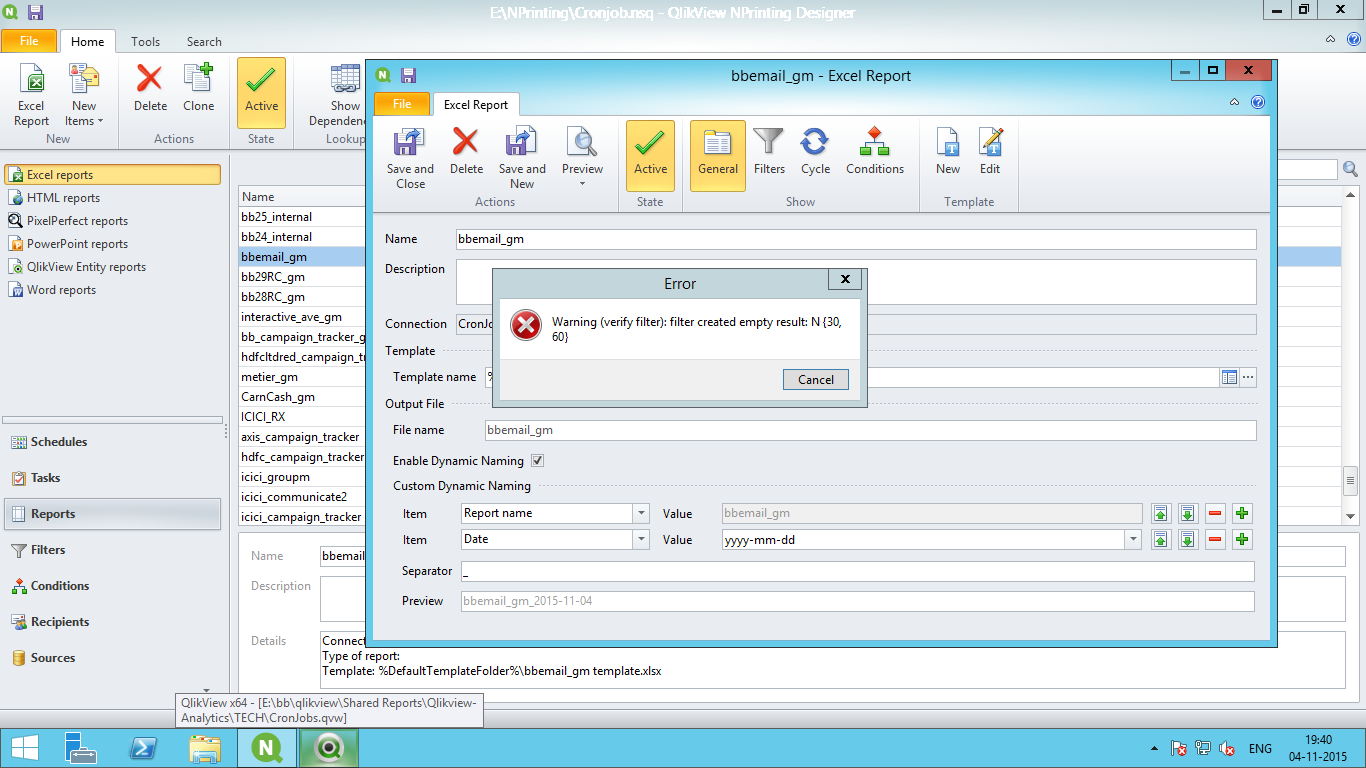
Task: Click the Separator input field
Action: (x=857, y=571)
